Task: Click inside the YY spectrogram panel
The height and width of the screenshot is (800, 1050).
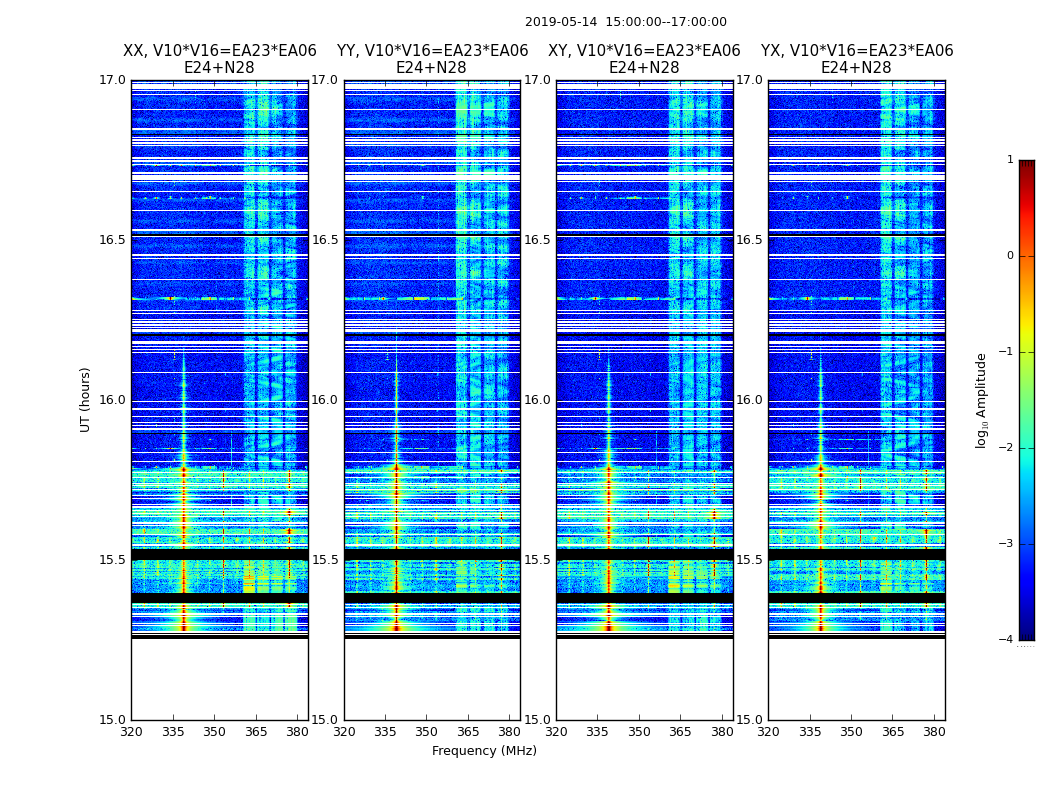Action: pos(433,400)
